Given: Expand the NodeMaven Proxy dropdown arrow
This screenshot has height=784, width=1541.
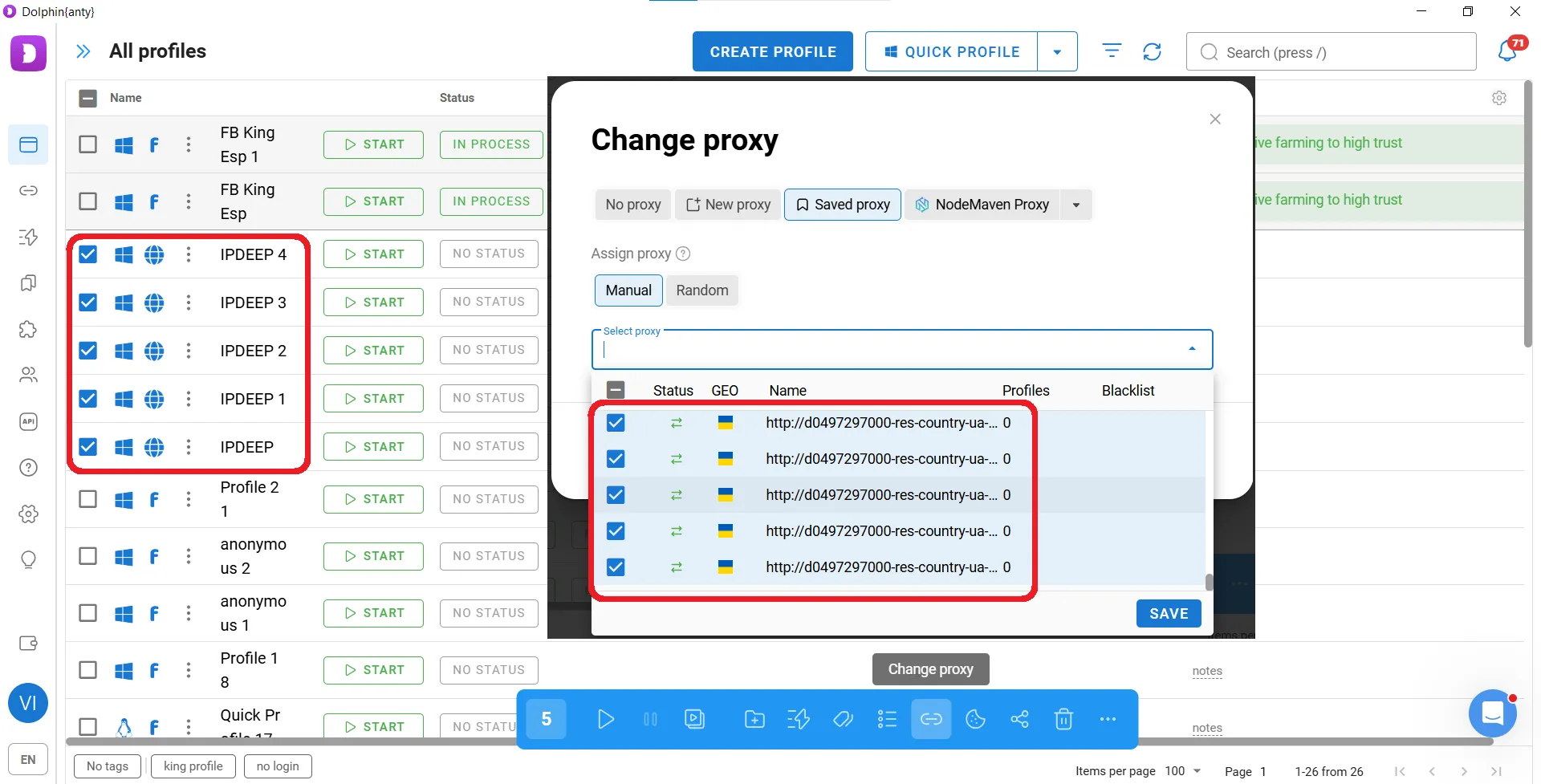Looking at the screenshot, I should click(1076, 205).
